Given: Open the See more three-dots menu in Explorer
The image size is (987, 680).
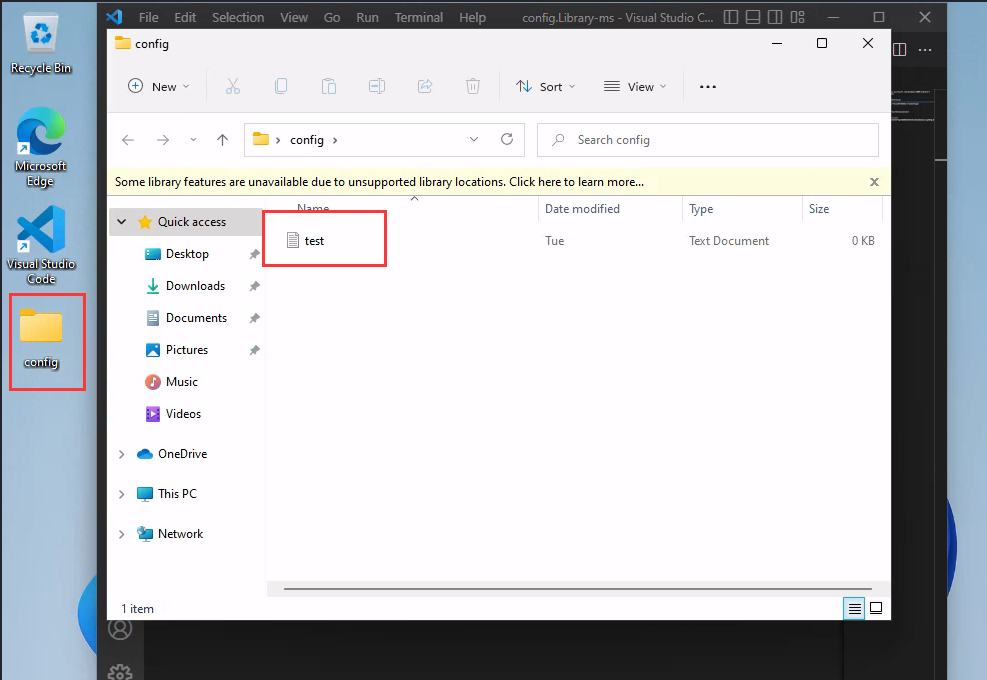Looking at the screenshot, I should click(x=708, y=87).
